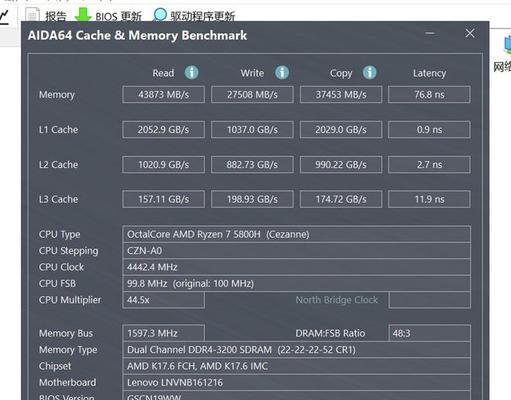511x400 pixels.
Task: Click the L3 Cache Write value field
Action: point(252,199)
